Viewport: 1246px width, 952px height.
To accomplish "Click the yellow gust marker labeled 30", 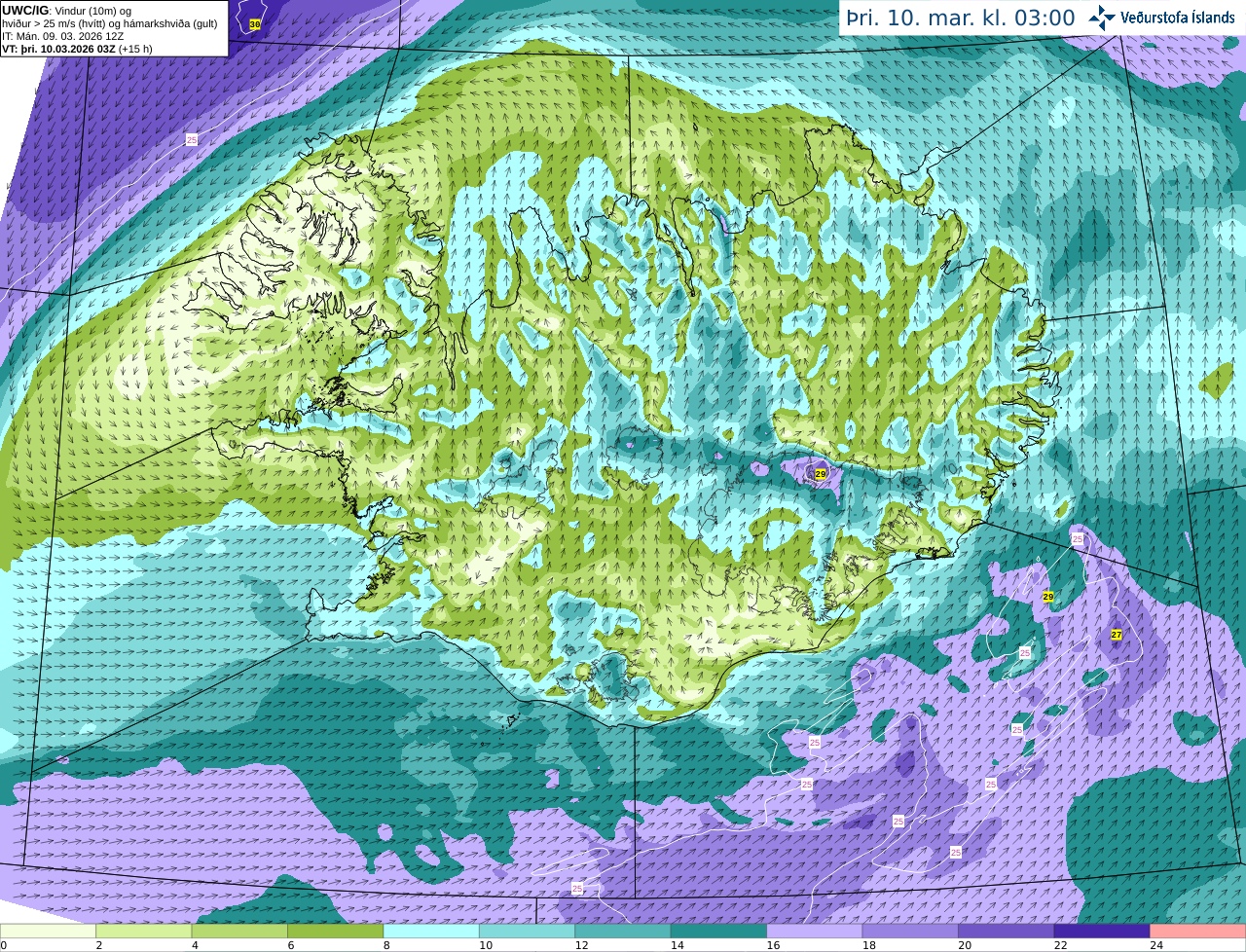I will point(255,24).
